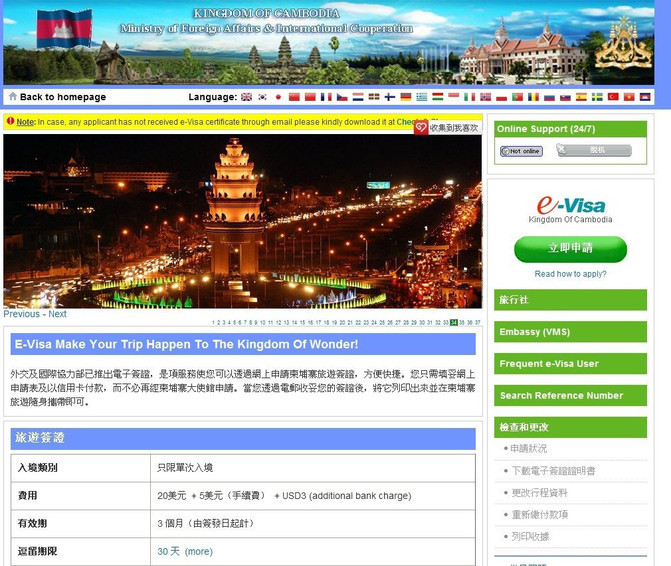This screenshot has height=566, width=671.
Task: Advance slideshow with the Next link
Action: 58,314
